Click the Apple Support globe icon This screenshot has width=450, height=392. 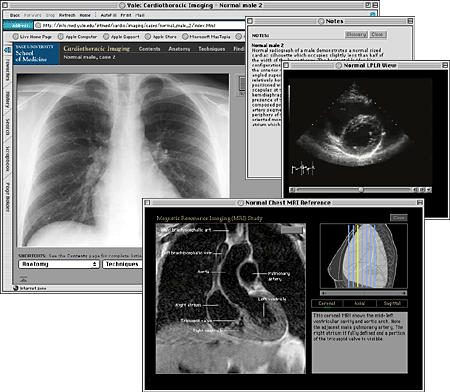(106, 37)
